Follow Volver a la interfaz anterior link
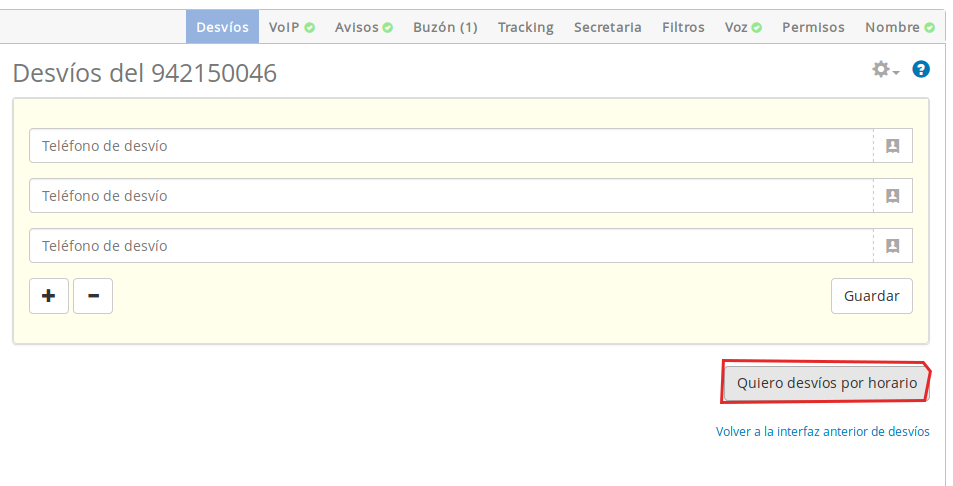Screen dimensions: 953x486 pos(822,432)
